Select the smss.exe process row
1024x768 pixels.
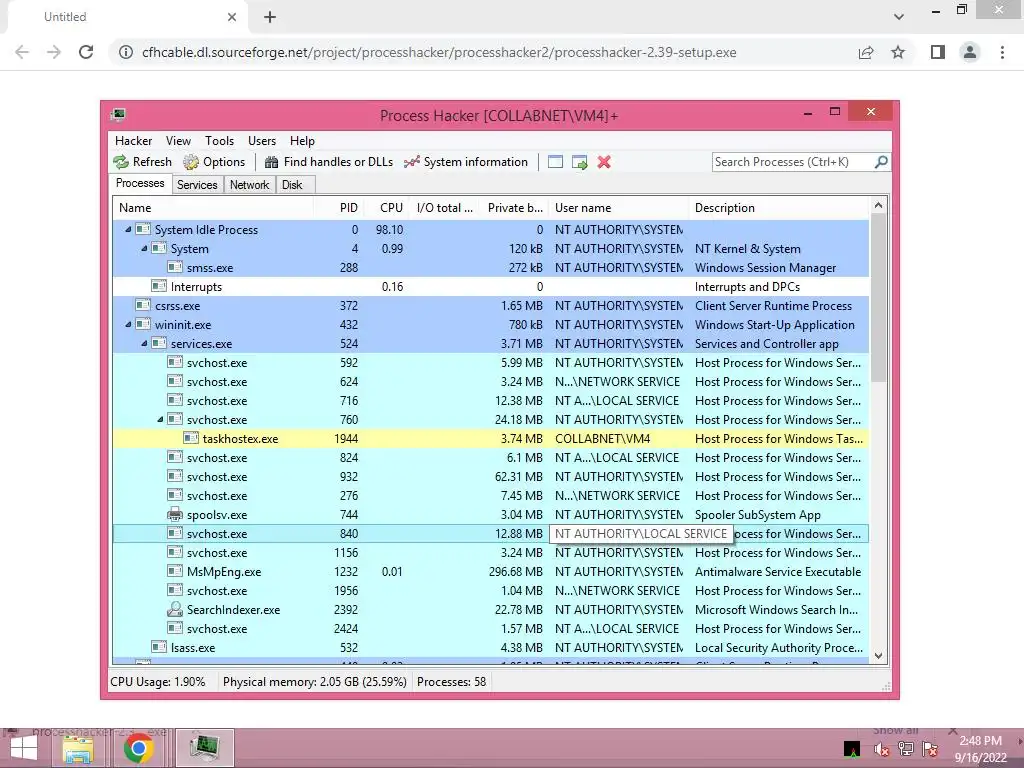coord(490,267)
